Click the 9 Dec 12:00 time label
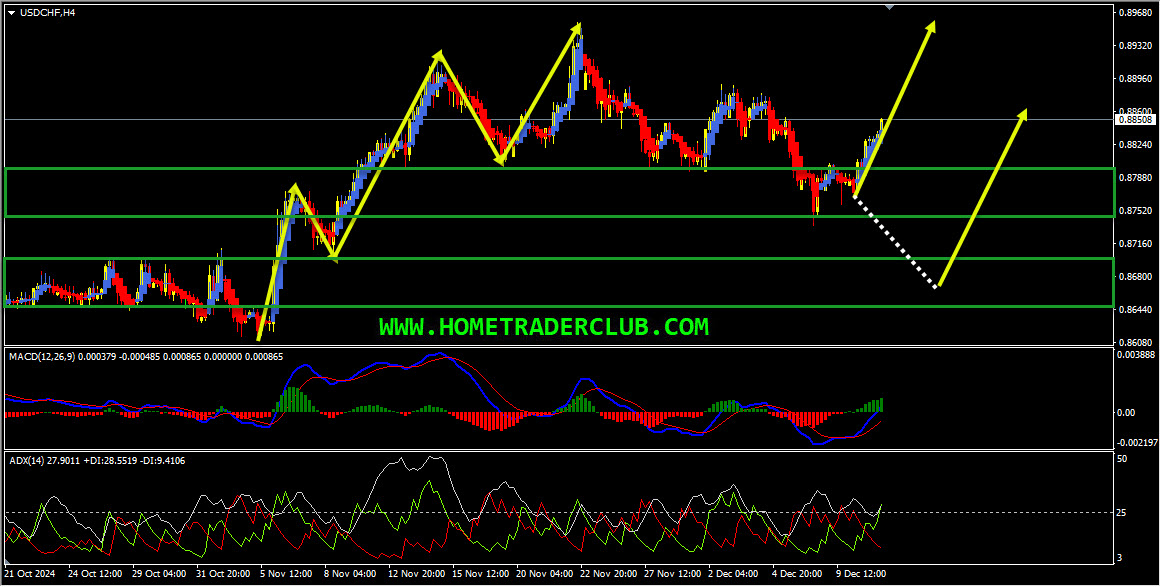Viewport: 1161px width, 587px height. click(x=861, y=574)
